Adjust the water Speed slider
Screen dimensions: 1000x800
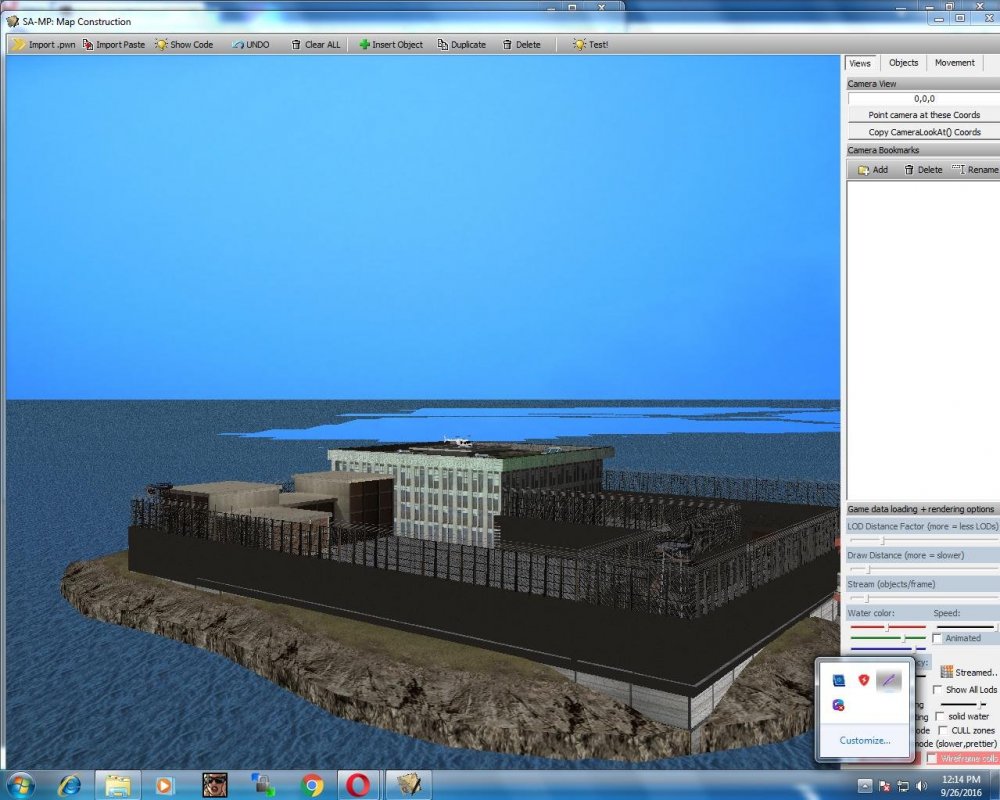966,627
